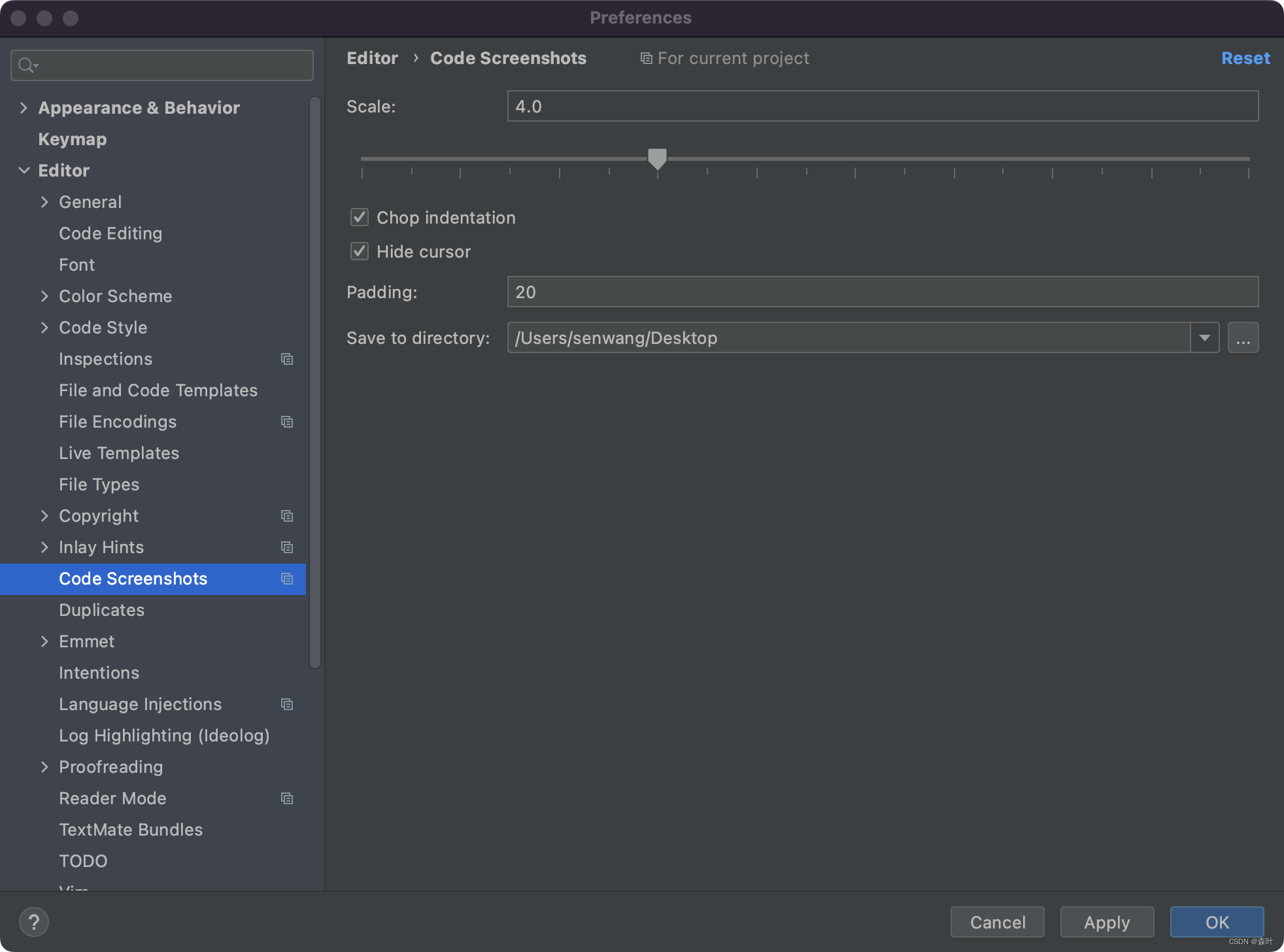Toggle the Hide cursor checkbox
This screenshot has height=952, width=1284.
360,252
